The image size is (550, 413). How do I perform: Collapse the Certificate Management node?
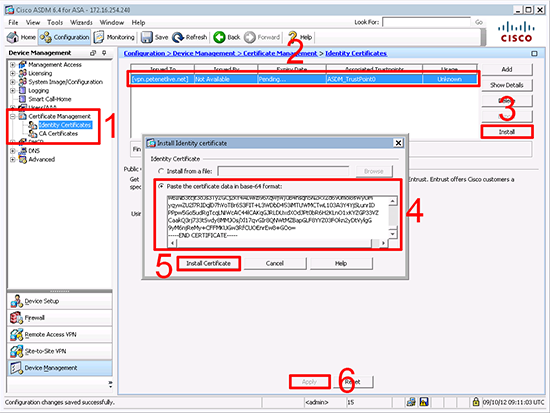13,116
